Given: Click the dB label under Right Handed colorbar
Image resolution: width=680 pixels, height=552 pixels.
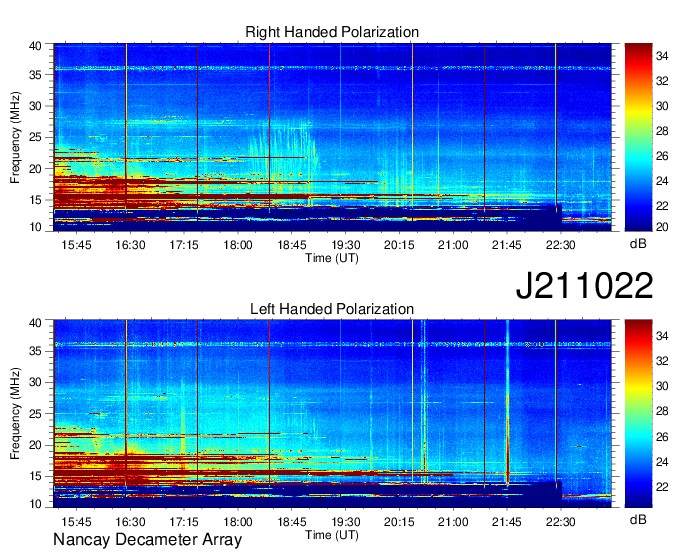Looking at the screenshot, I should pyautogui.click(x=638, y=244).
